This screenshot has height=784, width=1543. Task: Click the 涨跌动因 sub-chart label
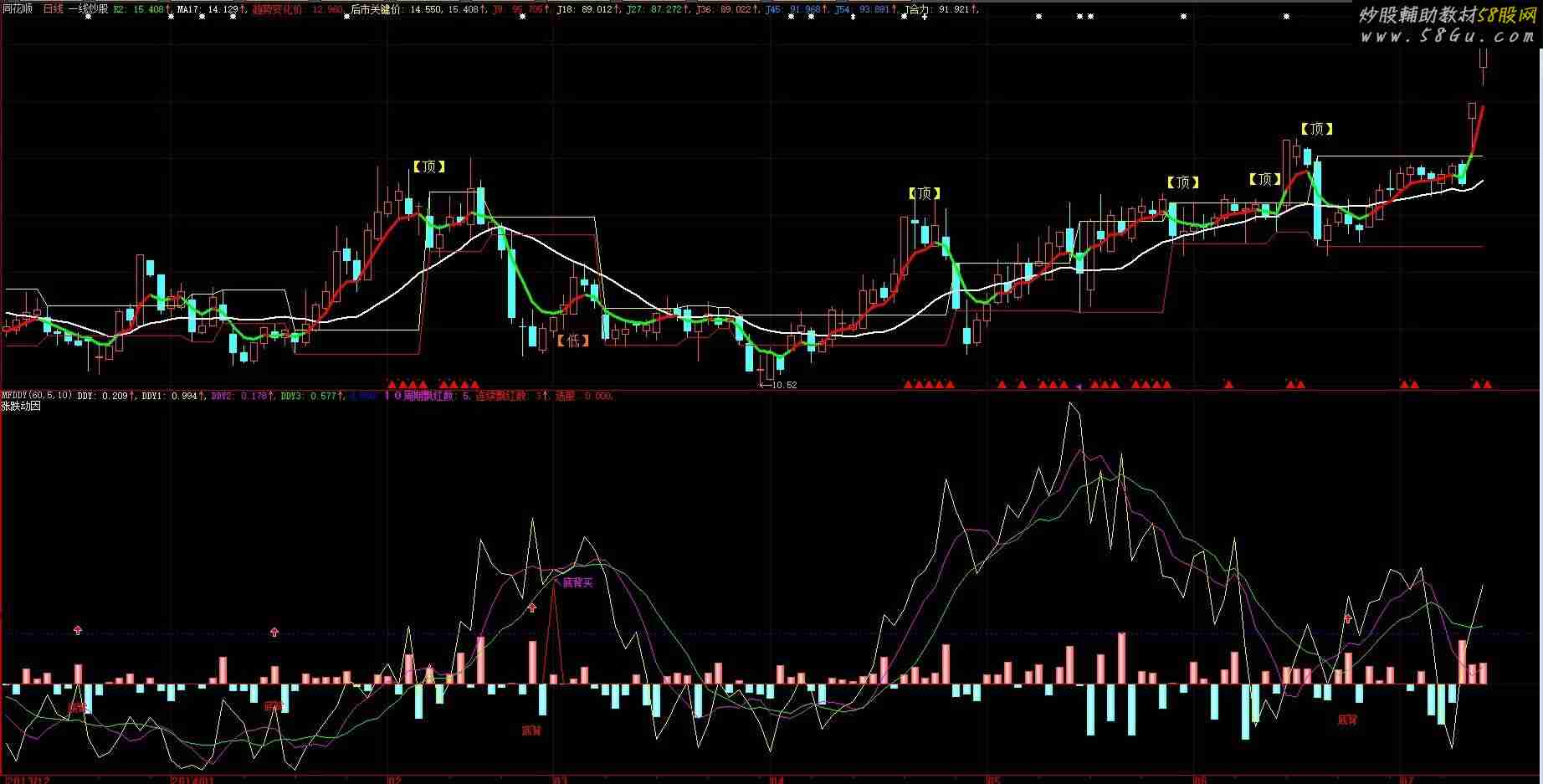pos(21,406)
